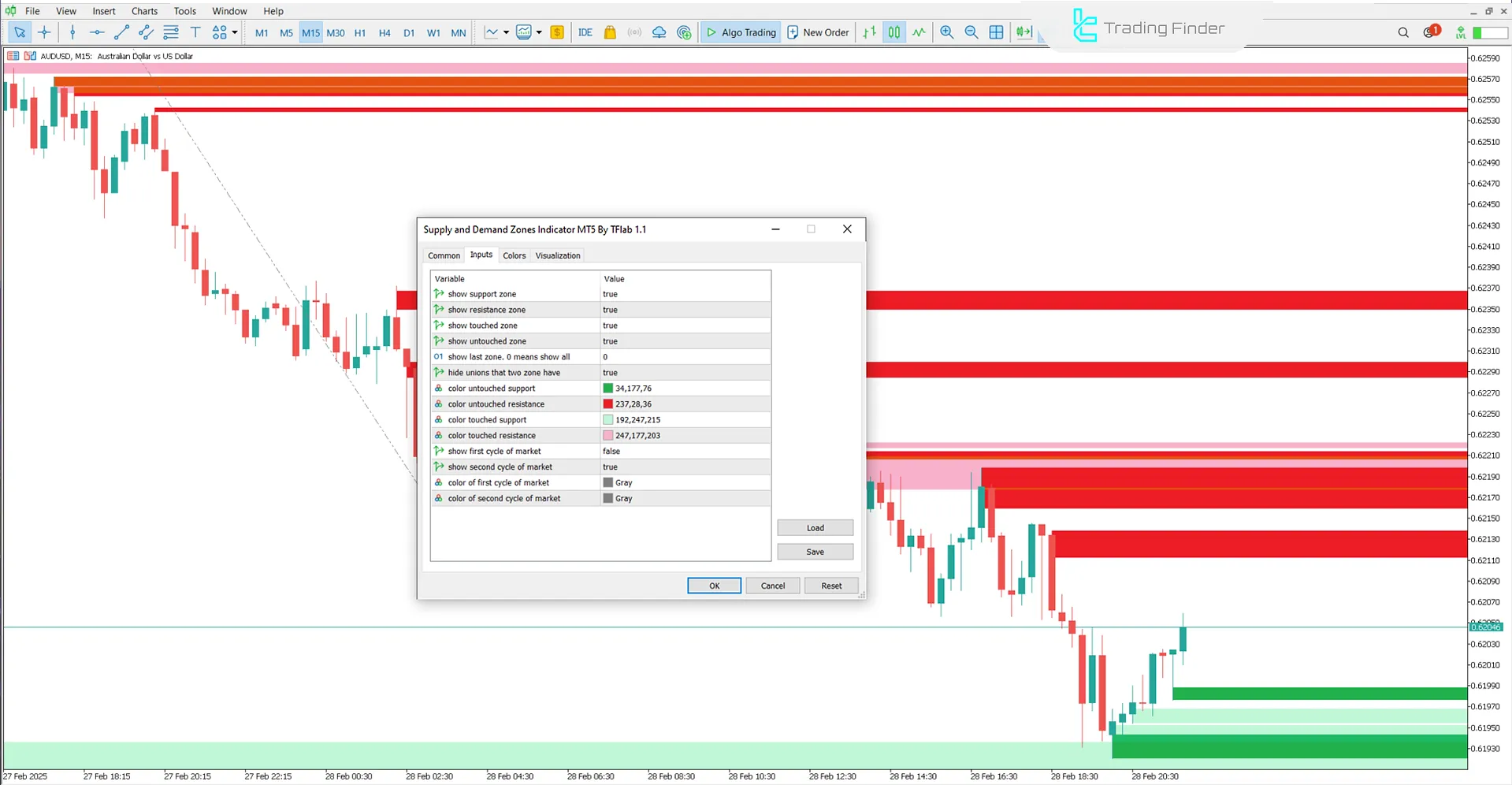Select the vertical line drawing tool
This screenshot has height=785, width=1512.
tap(72, 32)
